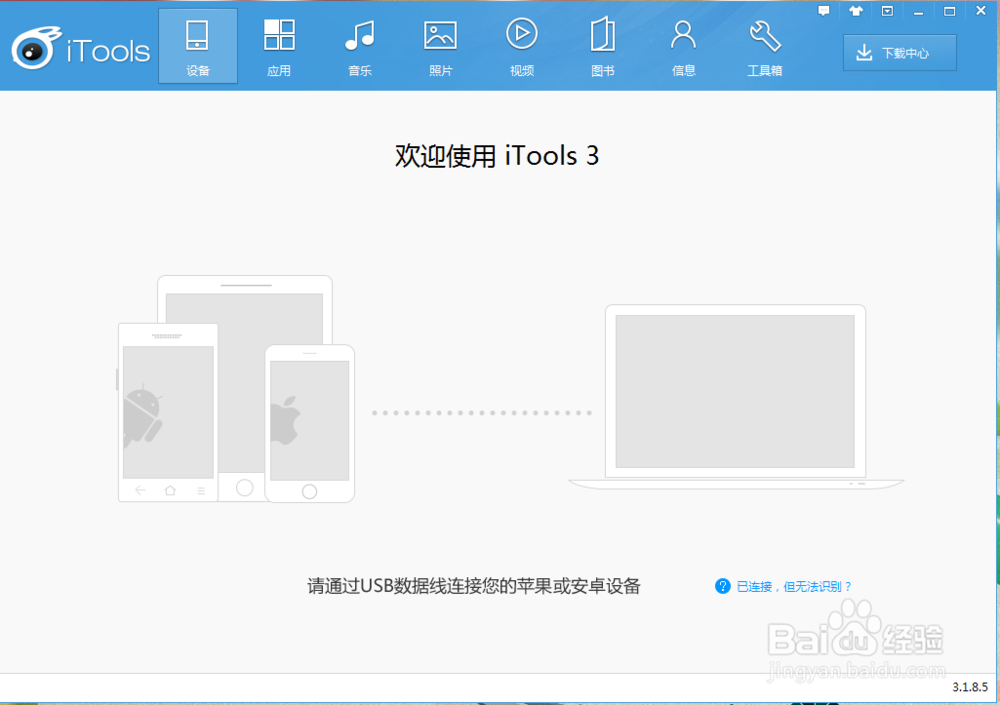
Task: Open the skin T-shirt icon
Action: point(856,11)
